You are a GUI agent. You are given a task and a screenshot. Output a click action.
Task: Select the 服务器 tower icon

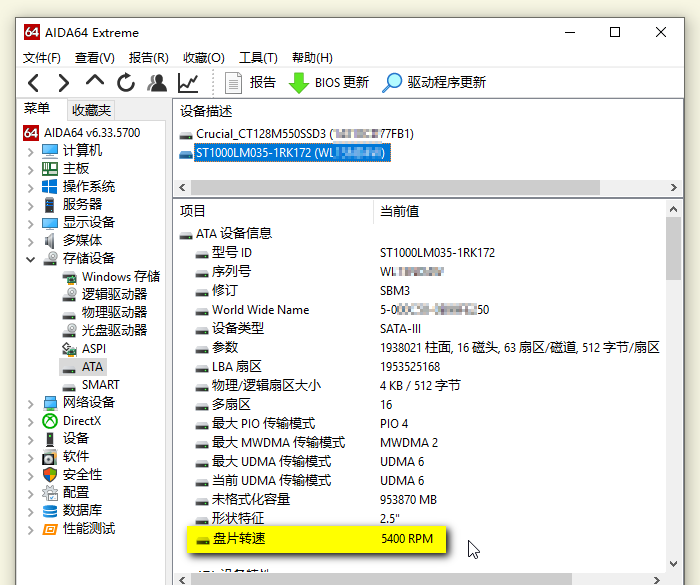[50, 205]
